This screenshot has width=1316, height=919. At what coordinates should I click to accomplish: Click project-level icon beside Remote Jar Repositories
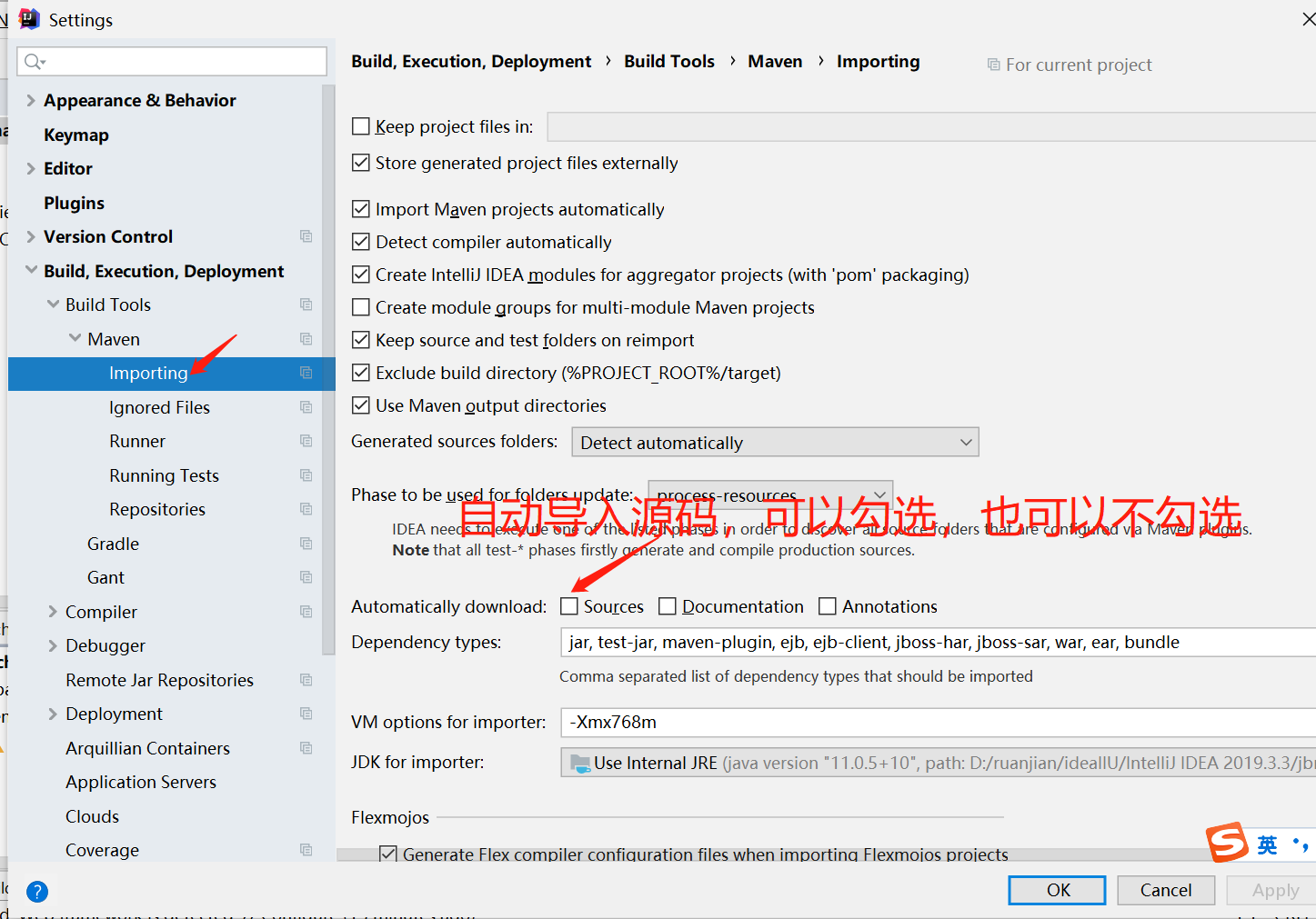(306, 680)
